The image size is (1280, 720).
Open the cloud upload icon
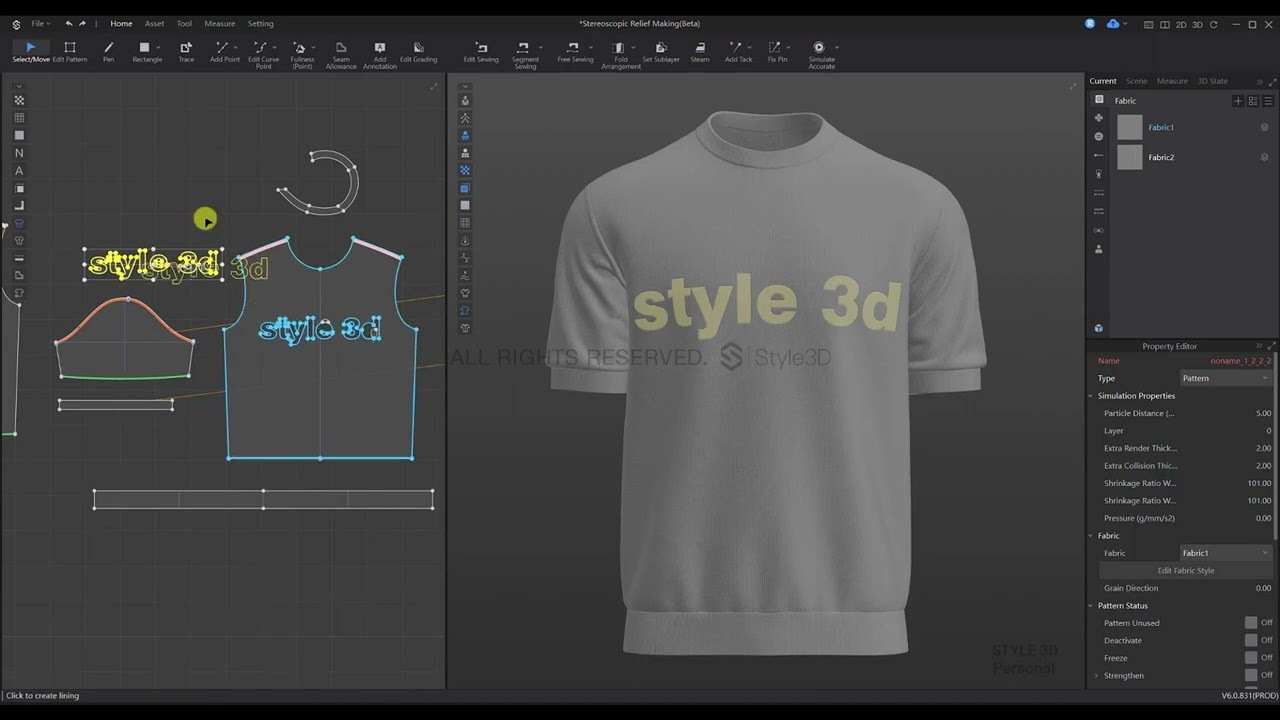pos(1113,23)
